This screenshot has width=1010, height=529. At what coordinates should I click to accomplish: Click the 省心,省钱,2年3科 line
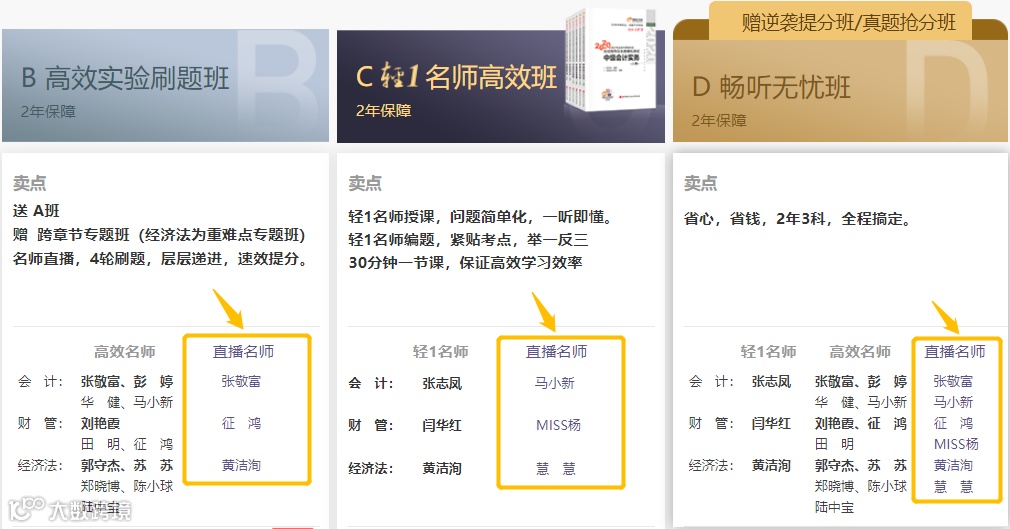(x=798, y=219)
